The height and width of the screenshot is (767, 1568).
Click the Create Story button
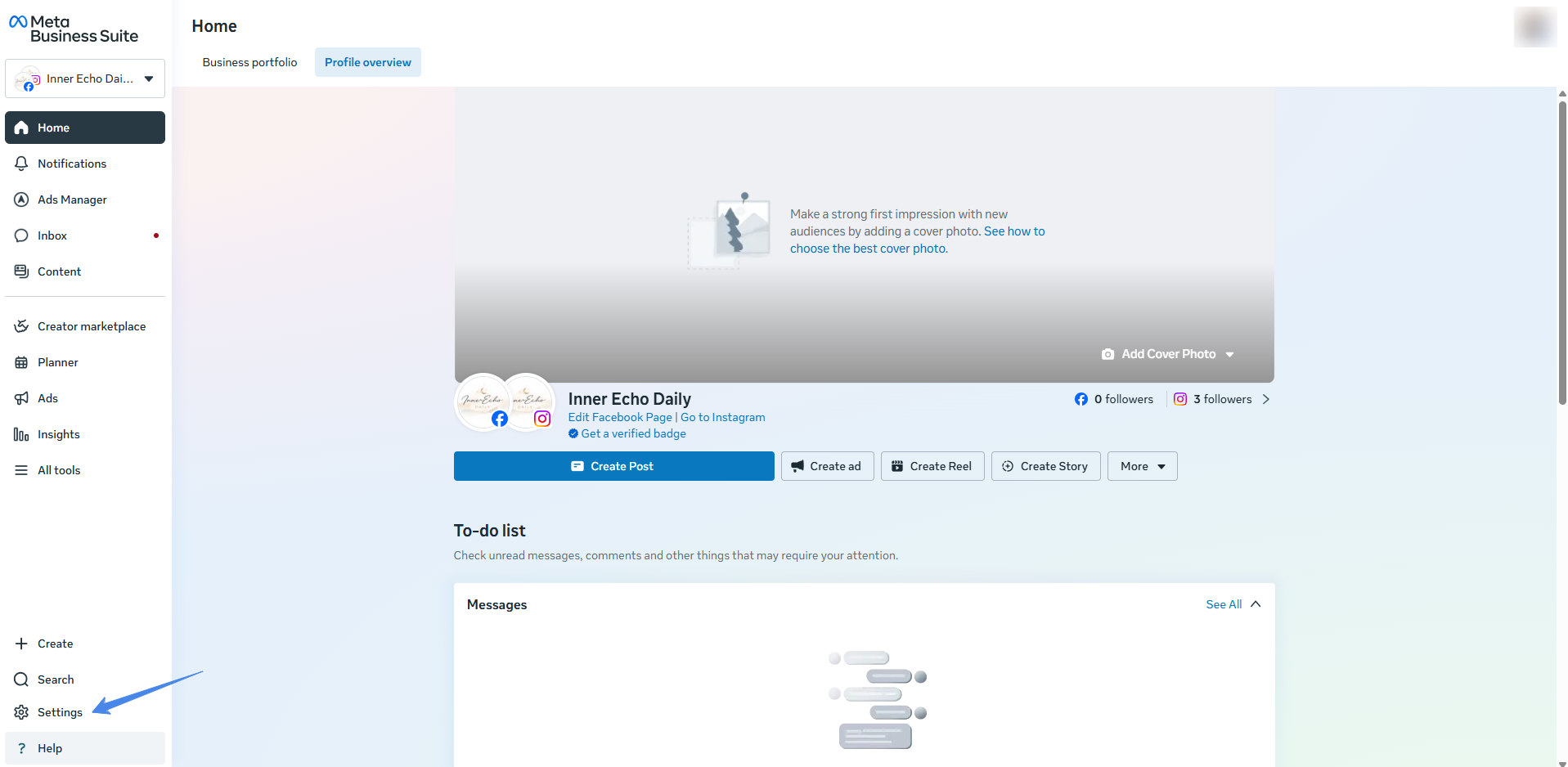[x=1045, y=466]
